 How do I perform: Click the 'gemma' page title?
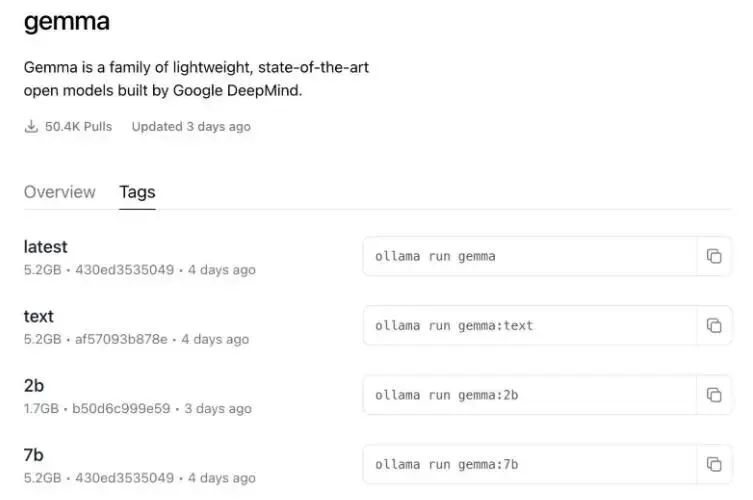point(66,22)
